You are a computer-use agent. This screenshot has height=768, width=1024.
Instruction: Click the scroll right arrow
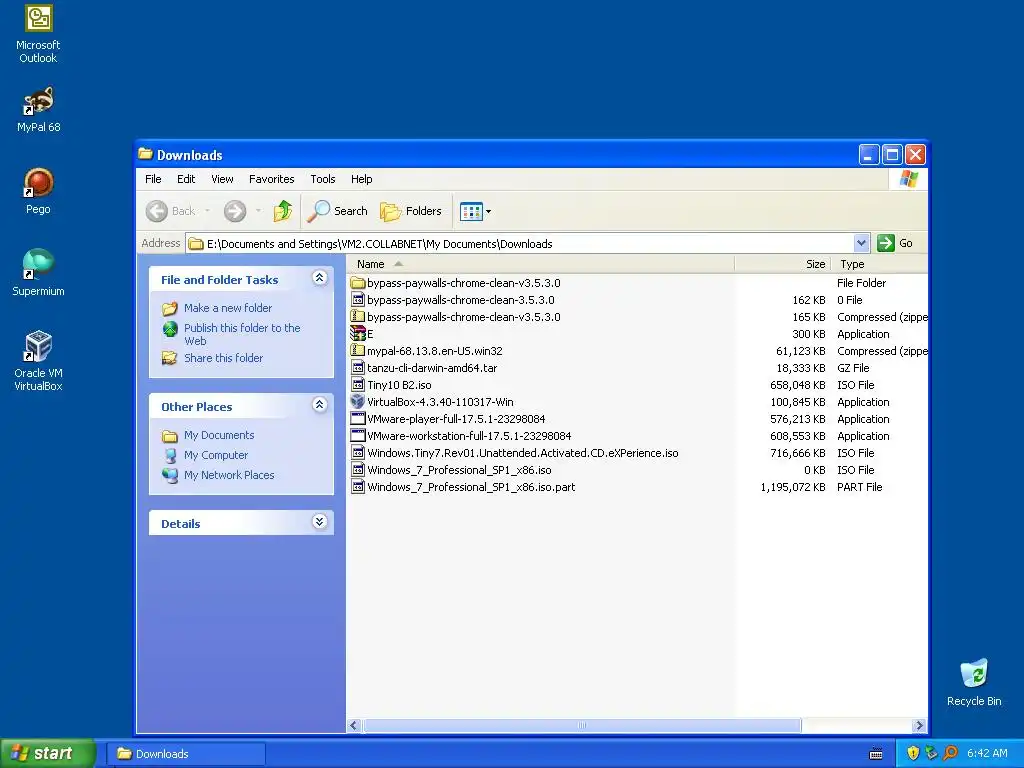(920, 726)
